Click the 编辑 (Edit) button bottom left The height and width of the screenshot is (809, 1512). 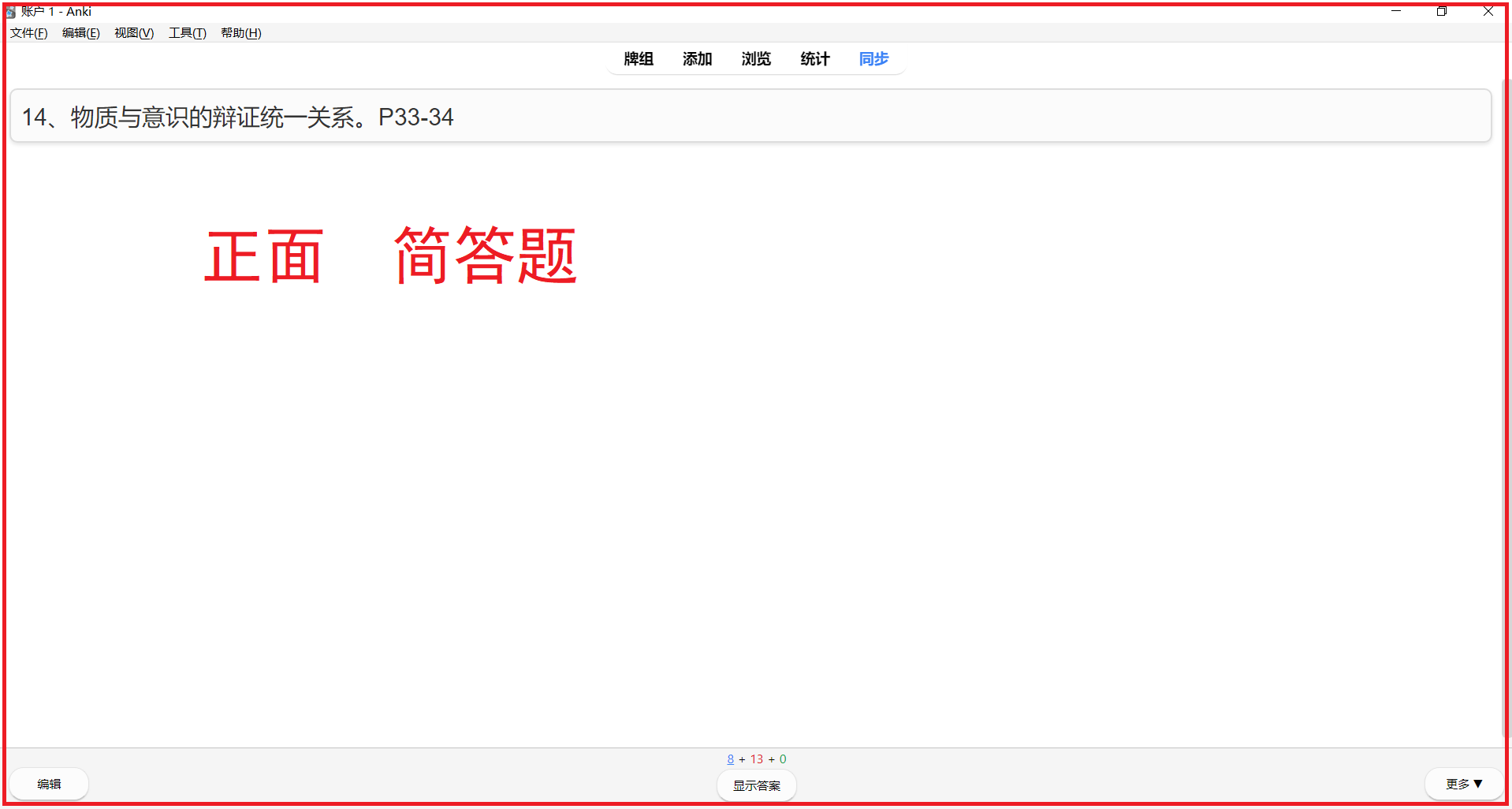pos(48,783)
